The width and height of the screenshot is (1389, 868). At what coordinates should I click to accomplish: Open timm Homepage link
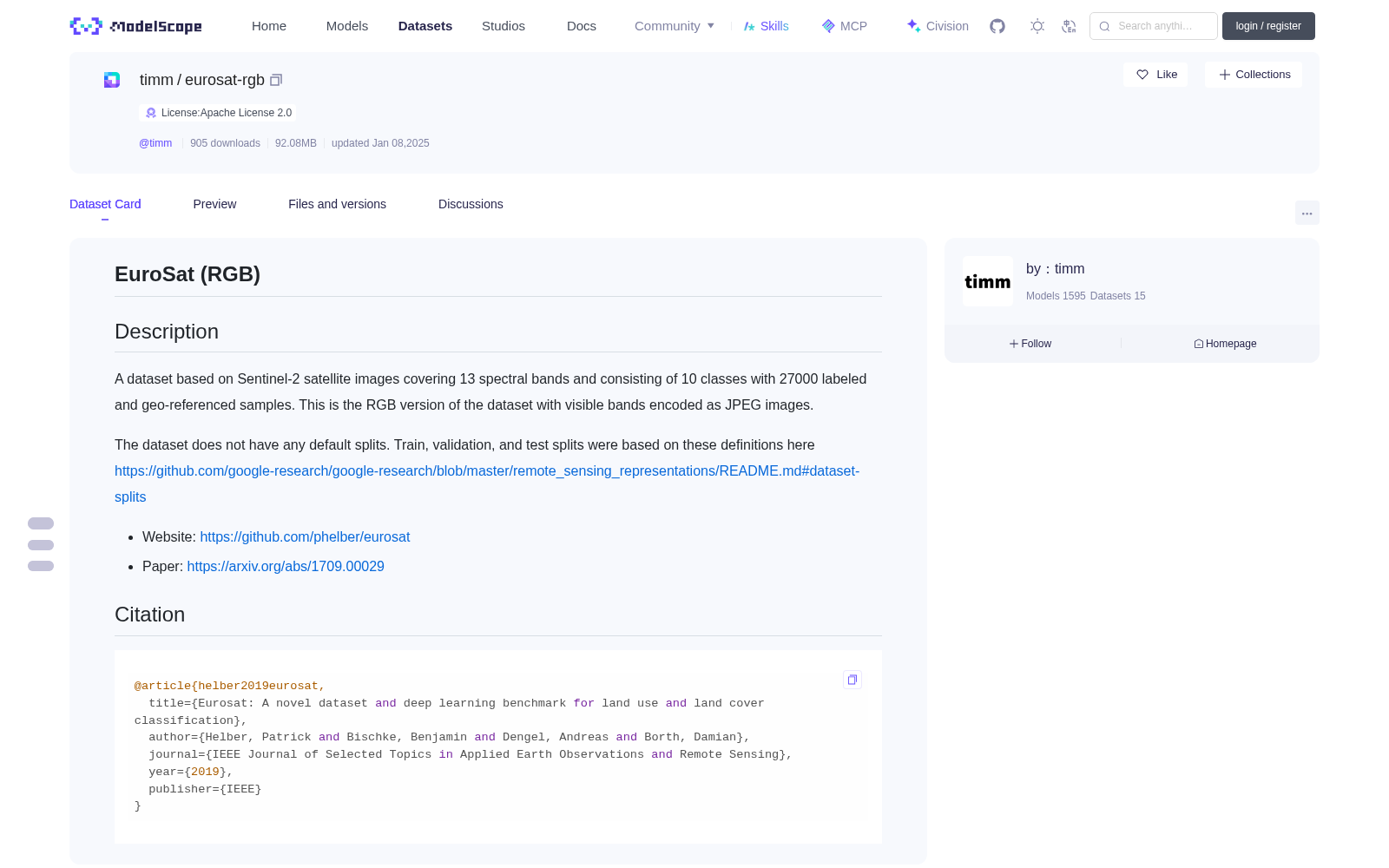tap(1225, 344)
